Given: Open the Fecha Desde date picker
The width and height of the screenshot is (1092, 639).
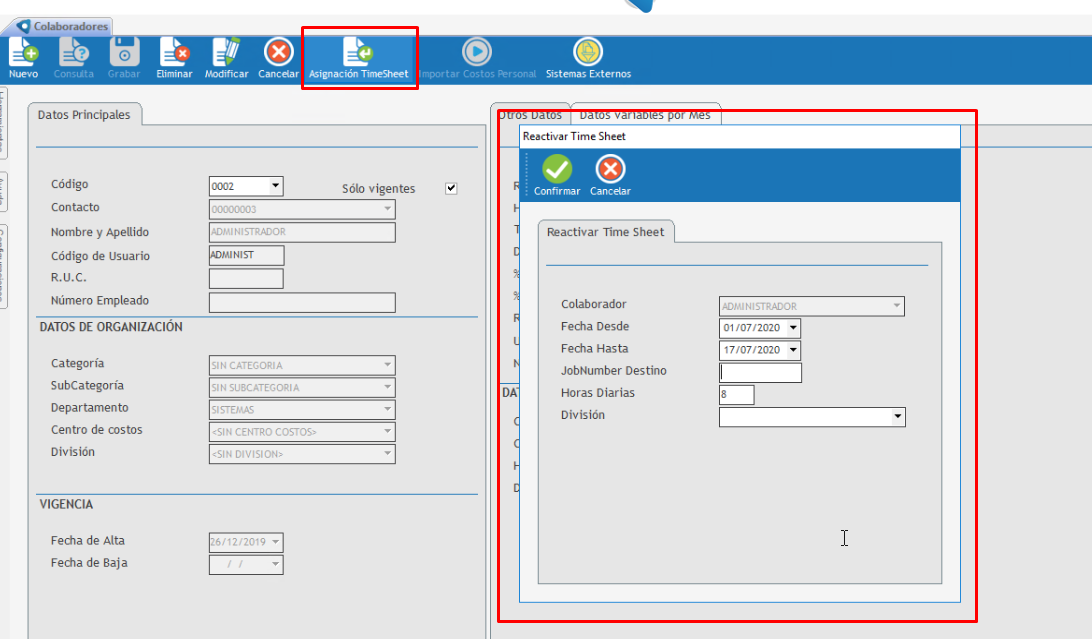Looking at the screenshot, I should click(793, 328).
